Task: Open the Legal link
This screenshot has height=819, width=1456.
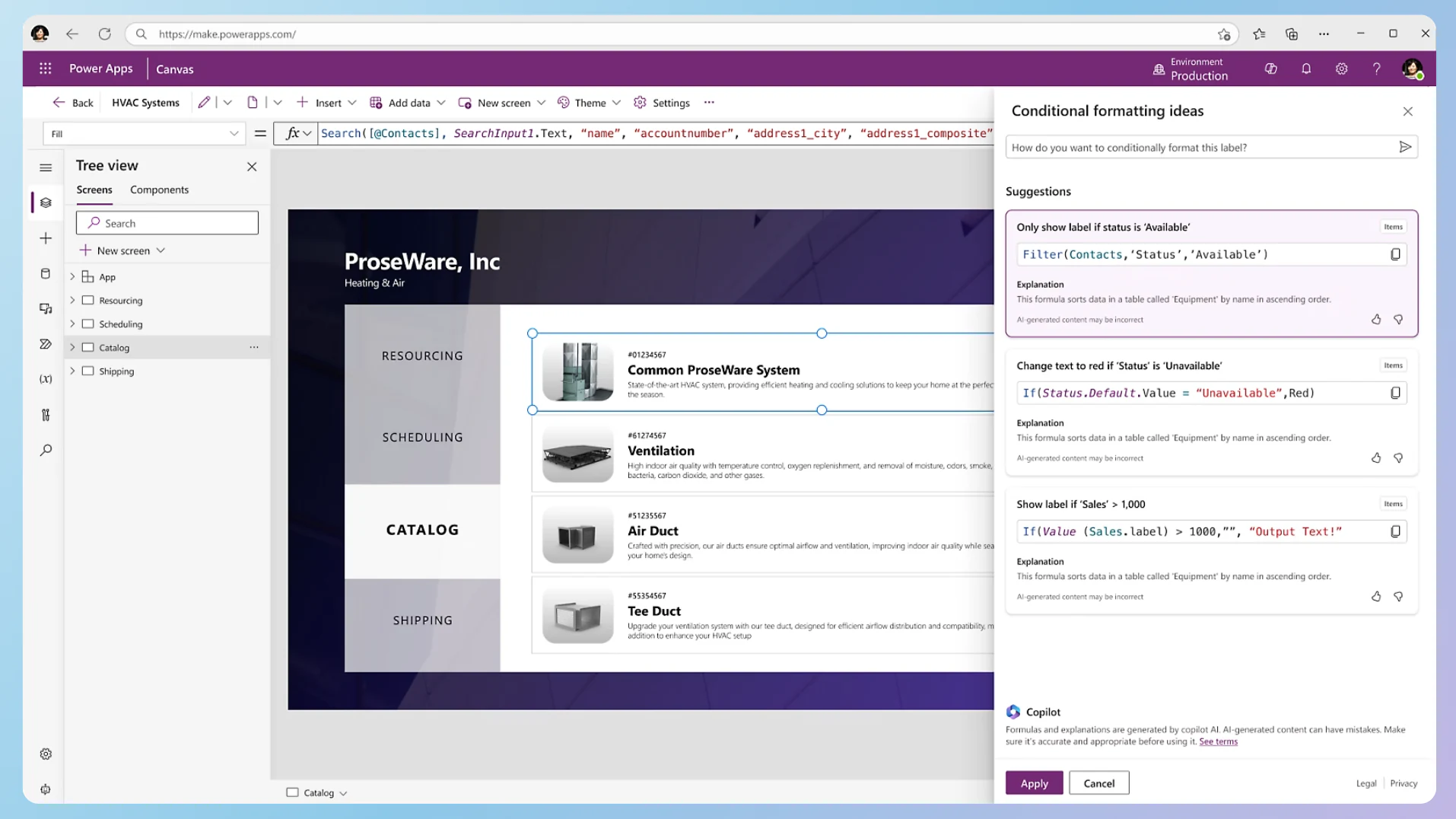Action: 1365,783
